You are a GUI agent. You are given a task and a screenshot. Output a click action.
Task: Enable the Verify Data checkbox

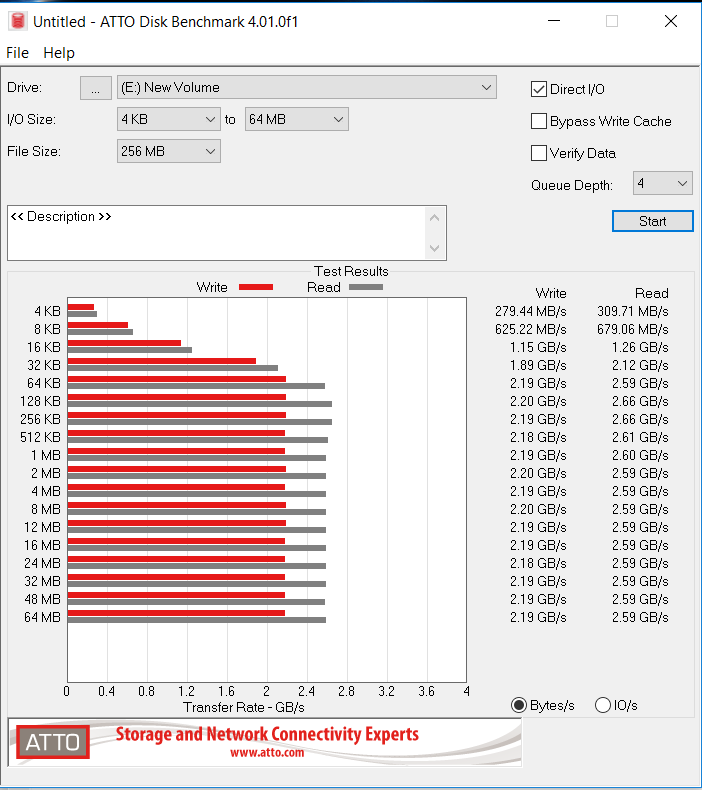click(x=539, y=153)
